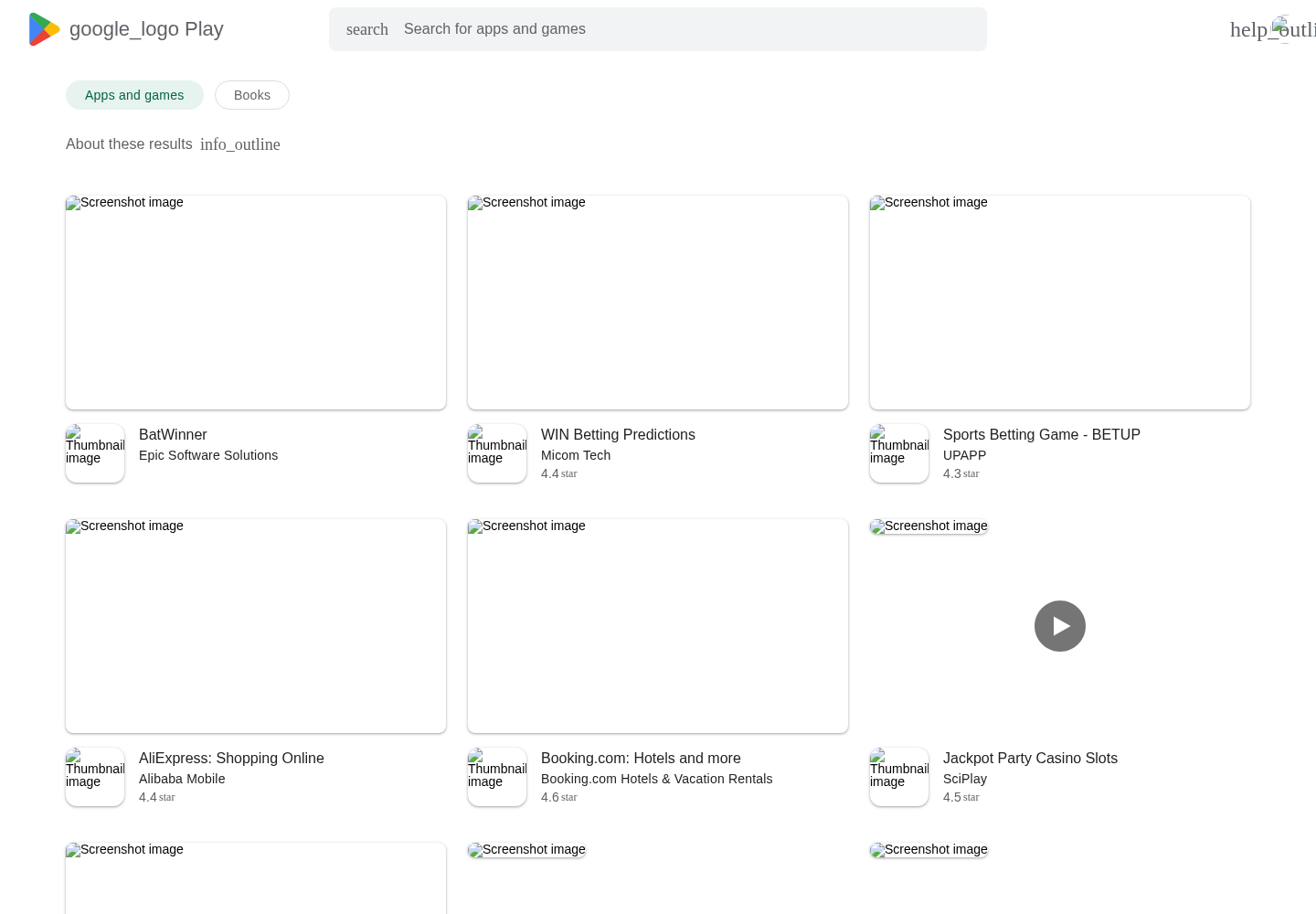
Task: Click the Micom Tech developer name
Action: [576, 455]
